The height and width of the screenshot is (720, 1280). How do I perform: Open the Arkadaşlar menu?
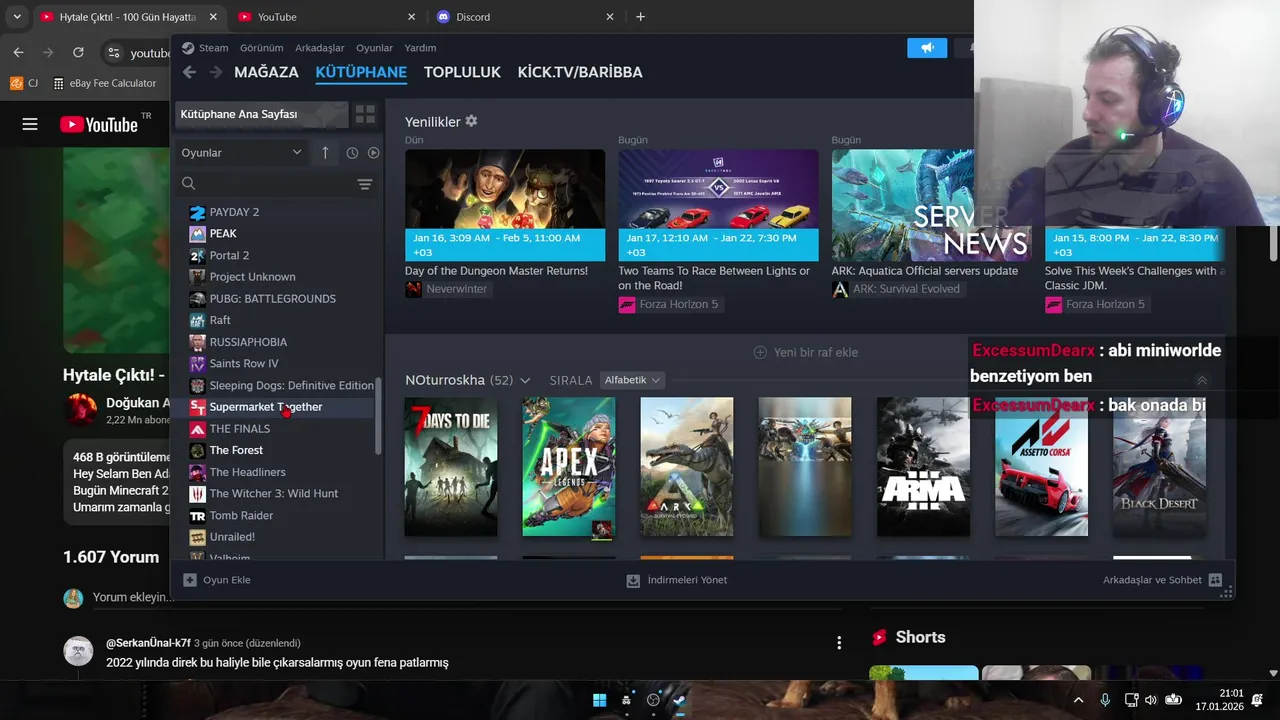[x=319, y=47]
